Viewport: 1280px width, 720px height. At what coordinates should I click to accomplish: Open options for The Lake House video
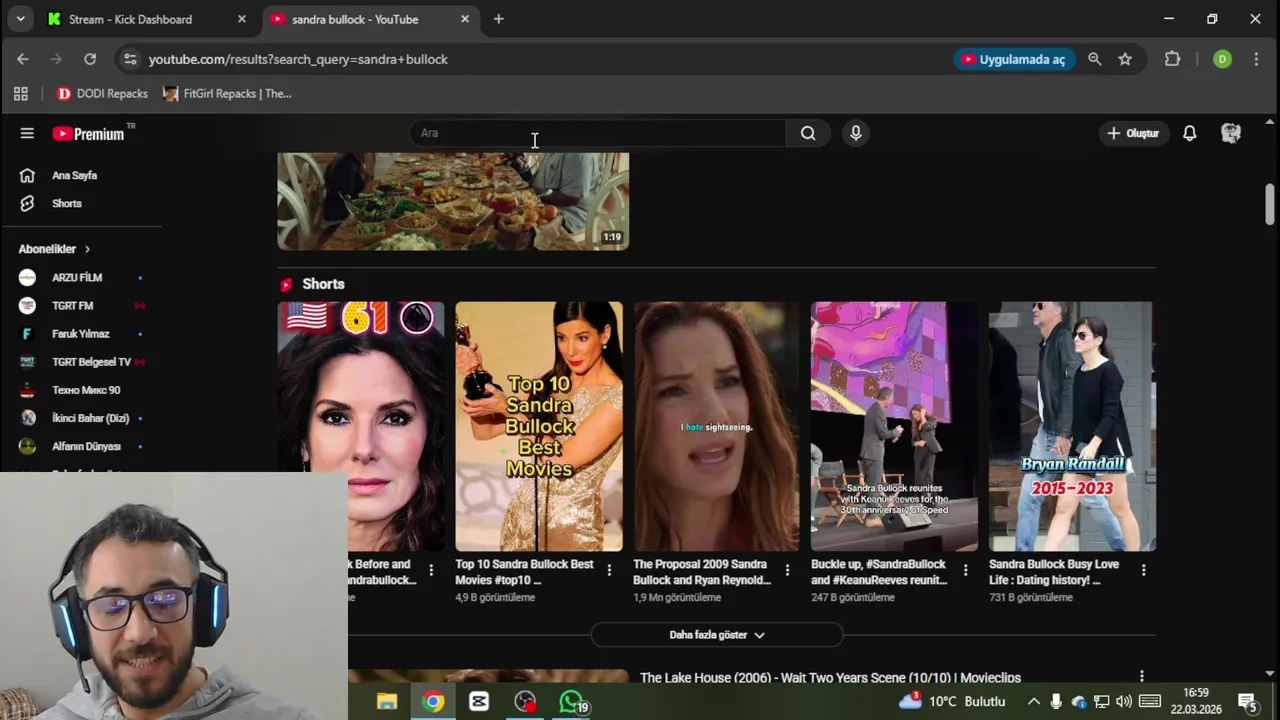coord(1141,677)
